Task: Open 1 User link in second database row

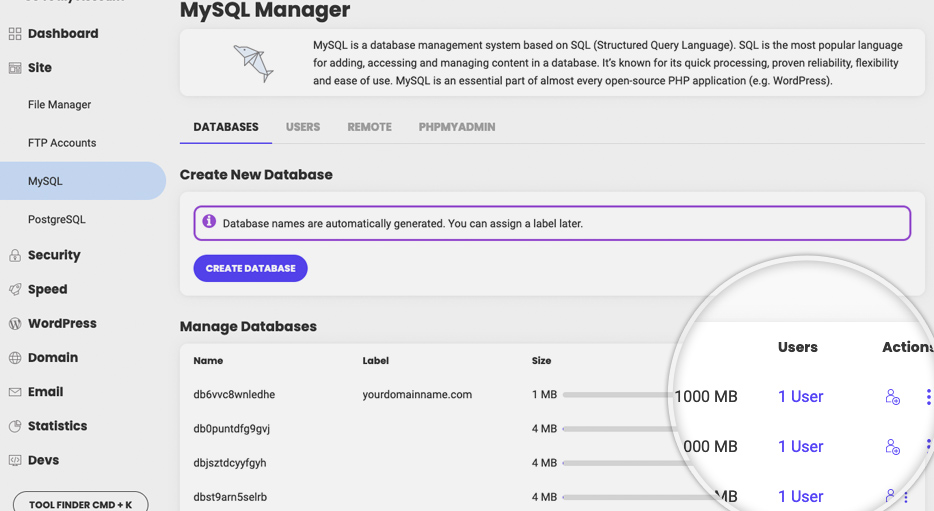Action: click(801, 447)
